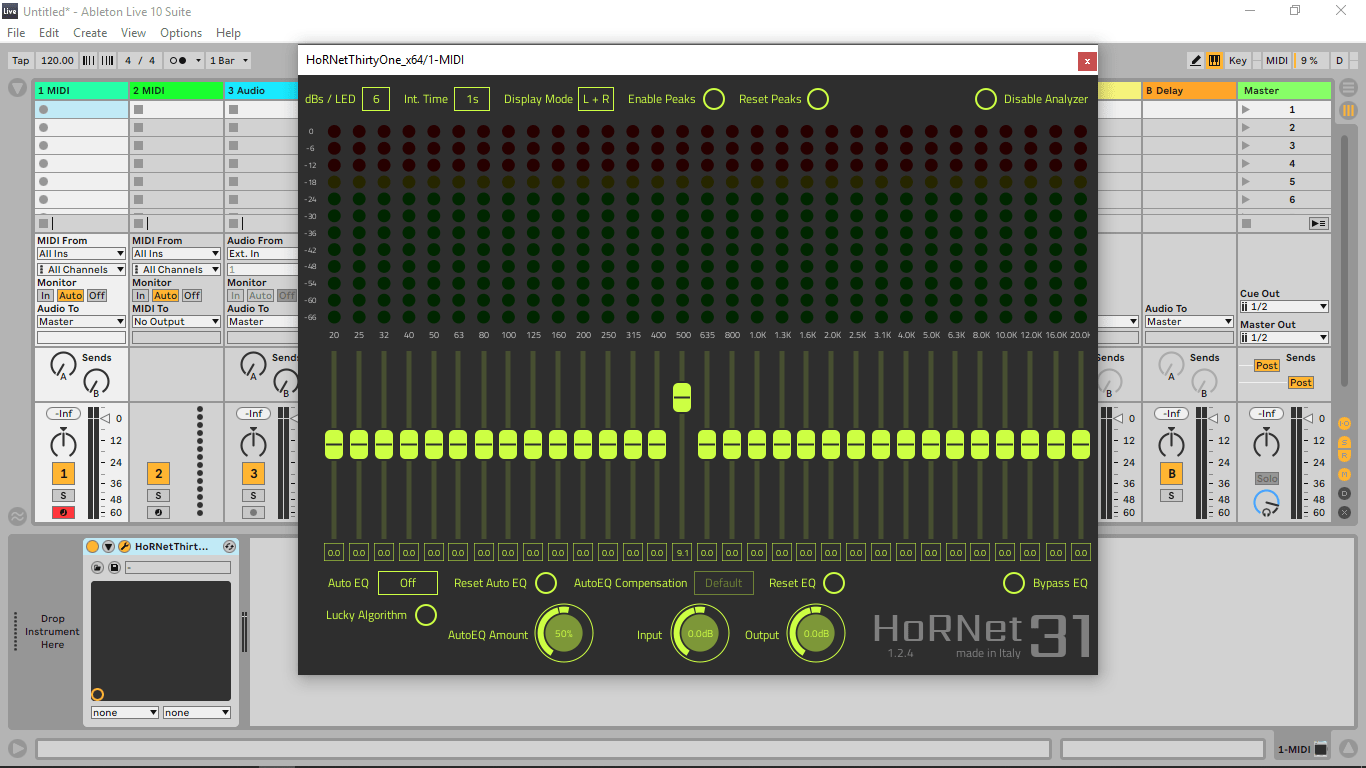Toggle computer MIDI keyboard icon
1366x768 pixels.
(x=1214, y=60)
